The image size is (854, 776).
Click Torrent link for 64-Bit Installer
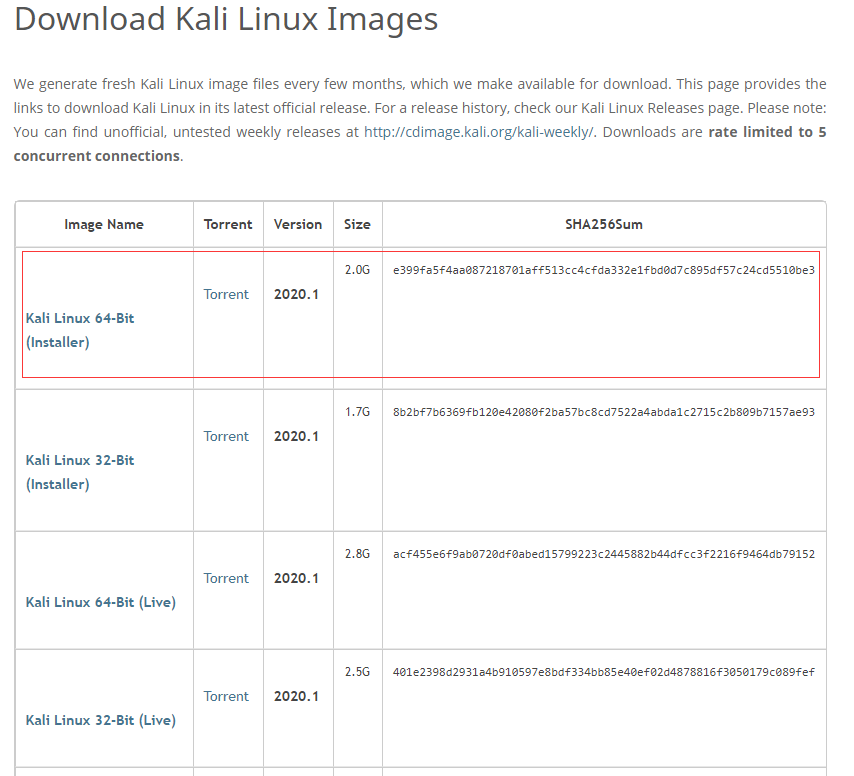(x=226, y=294)
